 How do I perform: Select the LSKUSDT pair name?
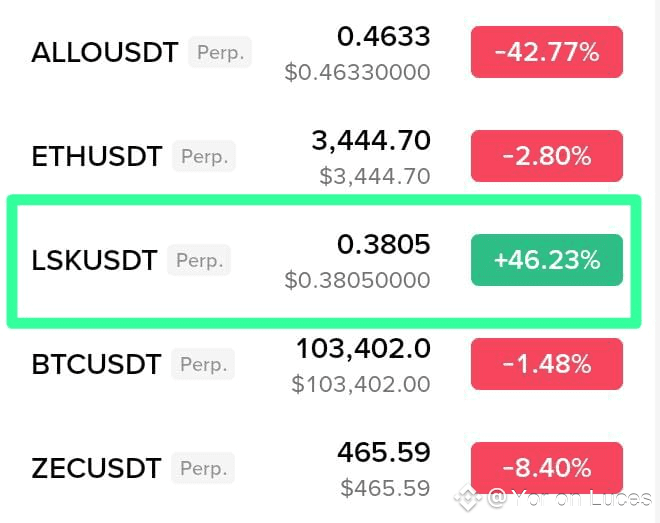(94, 261)
